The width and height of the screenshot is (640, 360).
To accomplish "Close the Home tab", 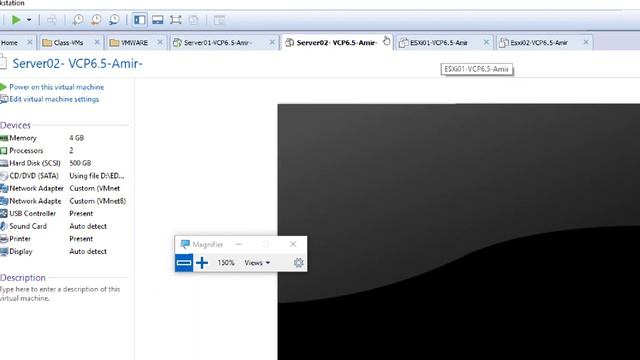I will click(29, 42).
